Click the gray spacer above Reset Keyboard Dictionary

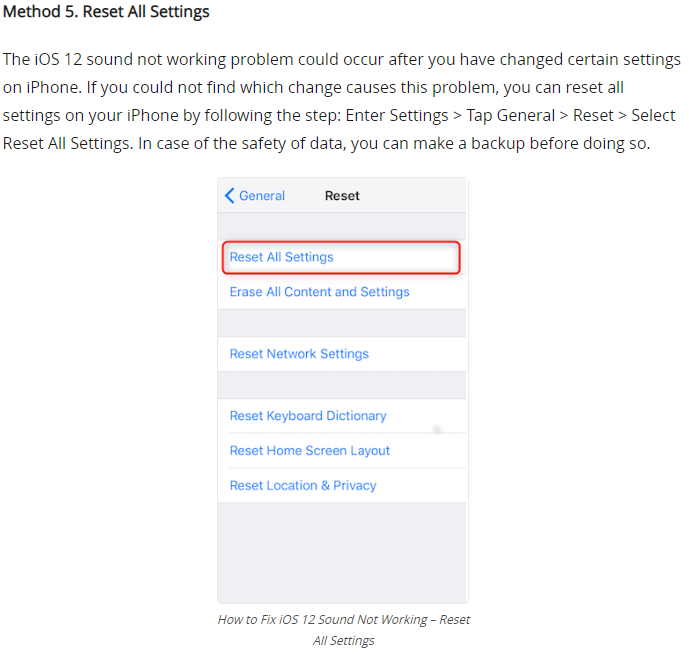tap(342, 385)
